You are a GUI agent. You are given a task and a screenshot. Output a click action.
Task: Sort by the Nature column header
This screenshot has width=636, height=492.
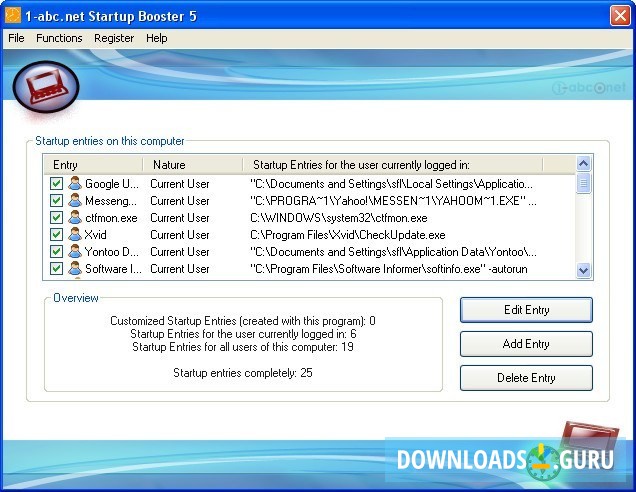(x=193, y=165)
